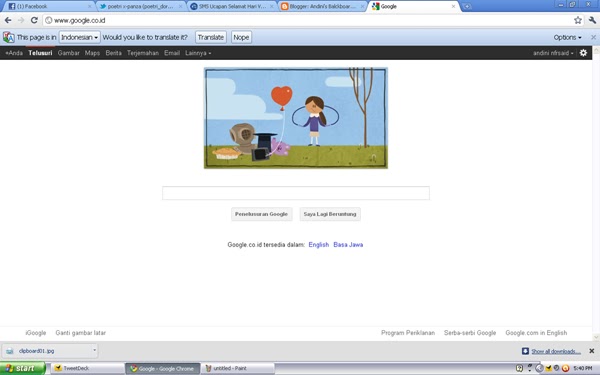
Task: Open the Indonesian language dropdown
Action: [80, 37]
